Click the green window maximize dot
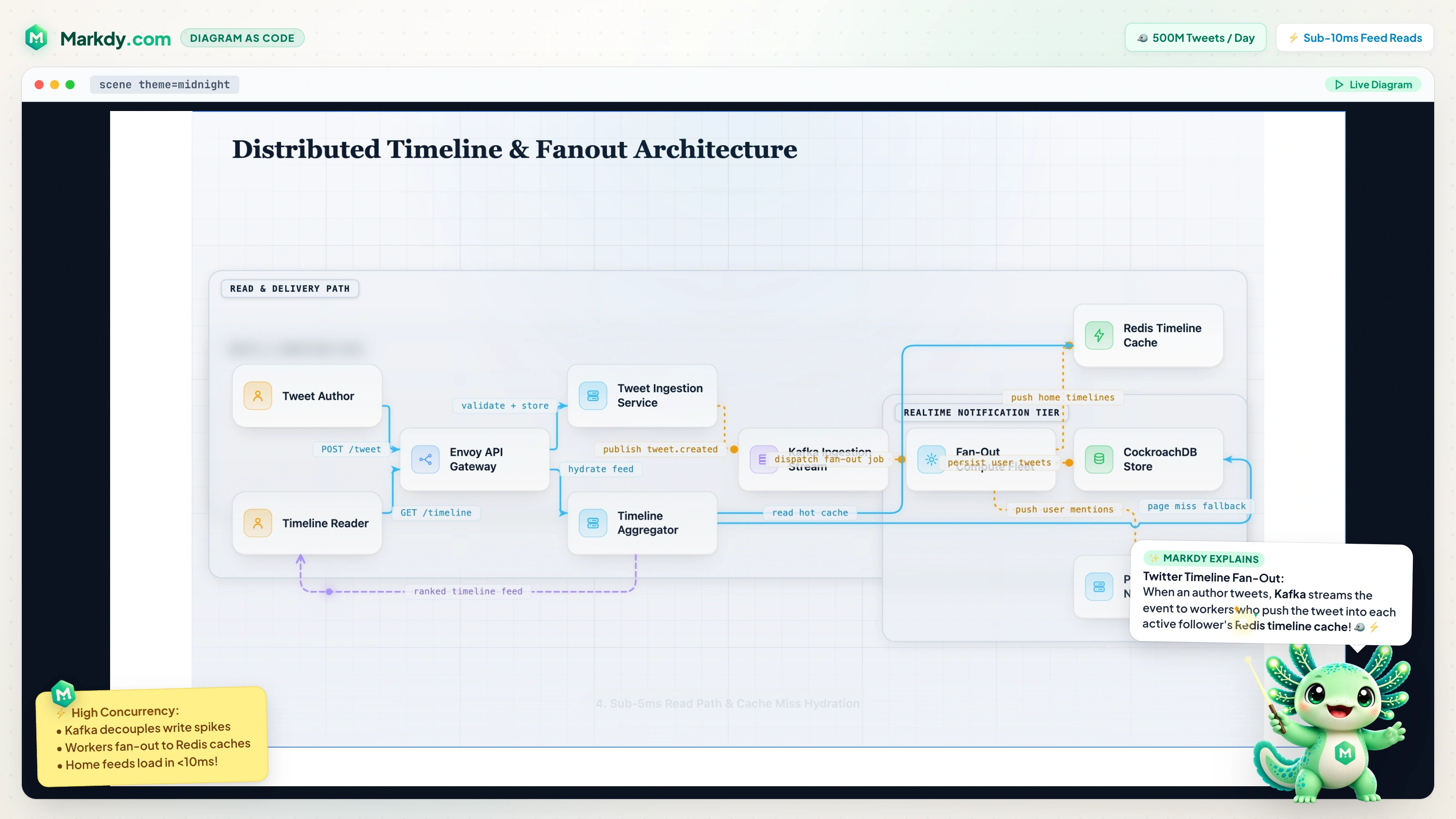This screenshot has height=819, width=1456. click(x=70, y=84)
